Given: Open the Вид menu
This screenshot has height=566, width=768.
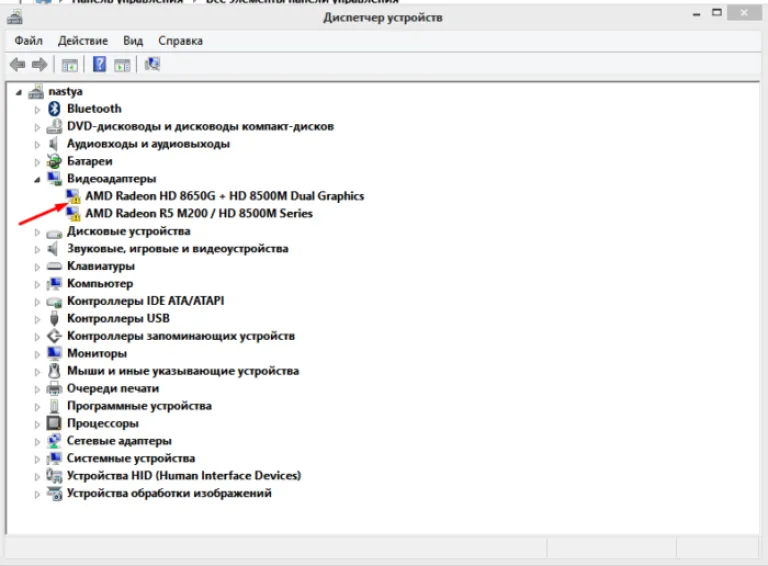Looking at the screenshot, I should (x=133, y=41).
